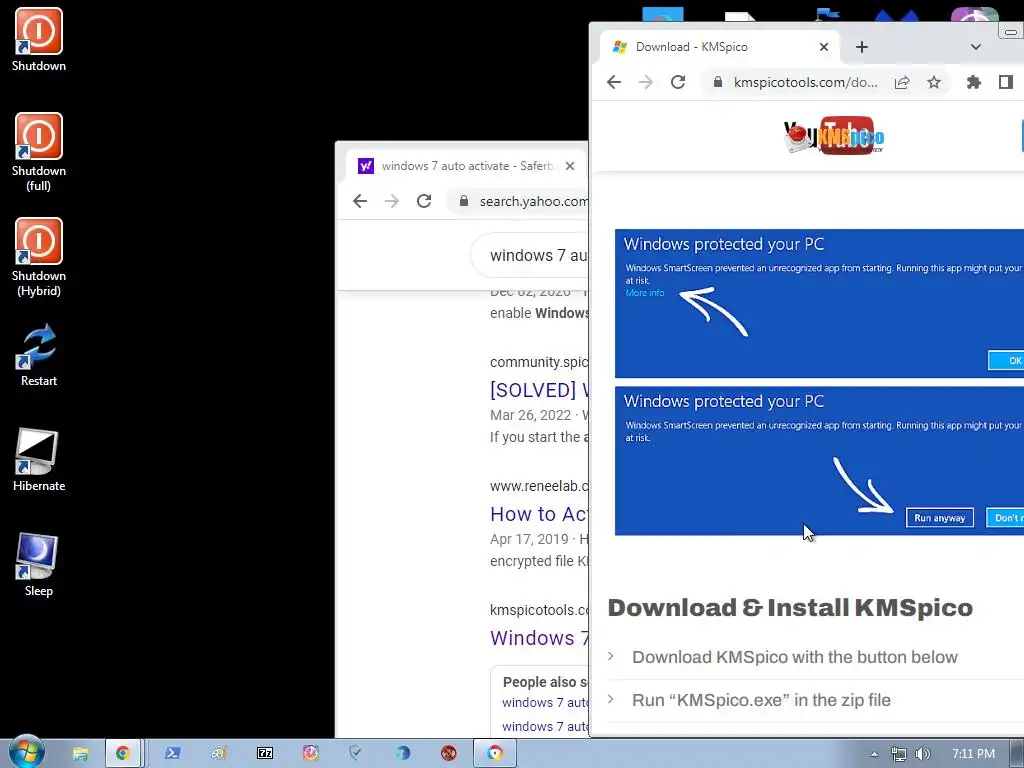
Task: Open the How to Ac... reneelab result
Action: tap(539, 514)
